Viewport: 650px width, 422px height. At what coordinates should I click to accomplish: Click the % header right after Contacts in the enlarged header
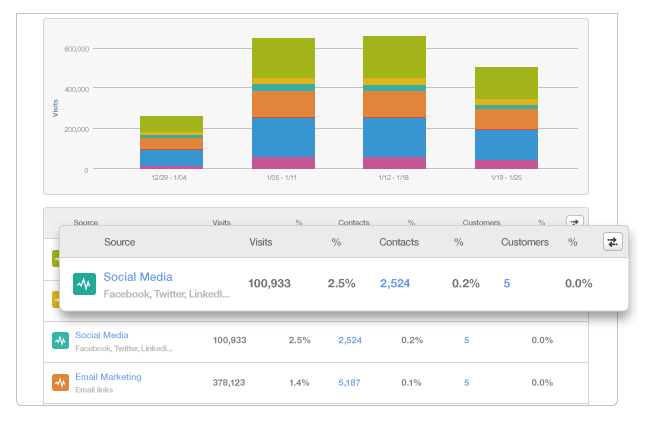point(458,242)
